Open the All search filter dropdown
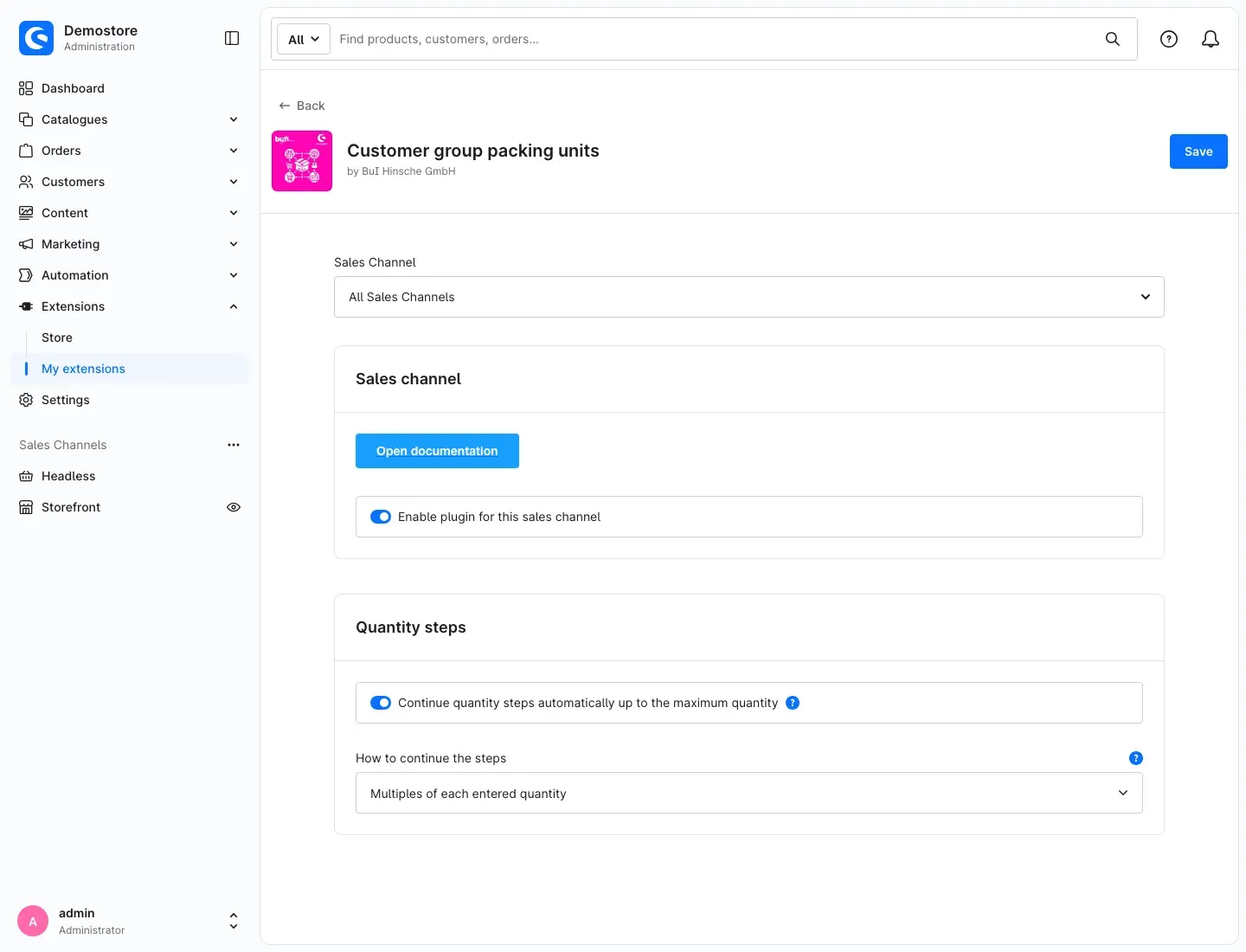 coord(304,39)
